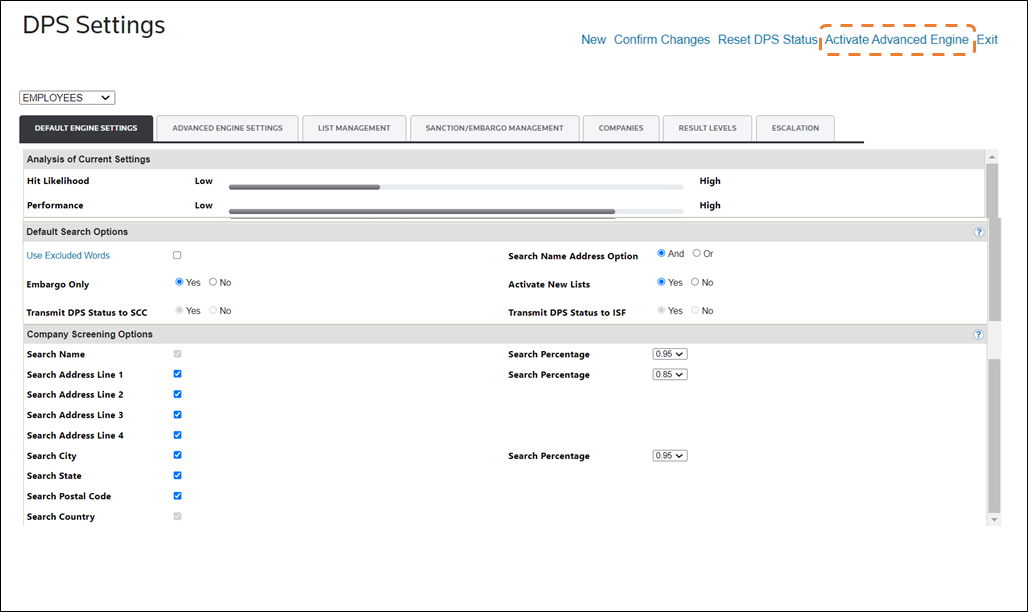Open help for Company Screening Options
This screenshot has width=1028, height=612.
tap(979, 335)
